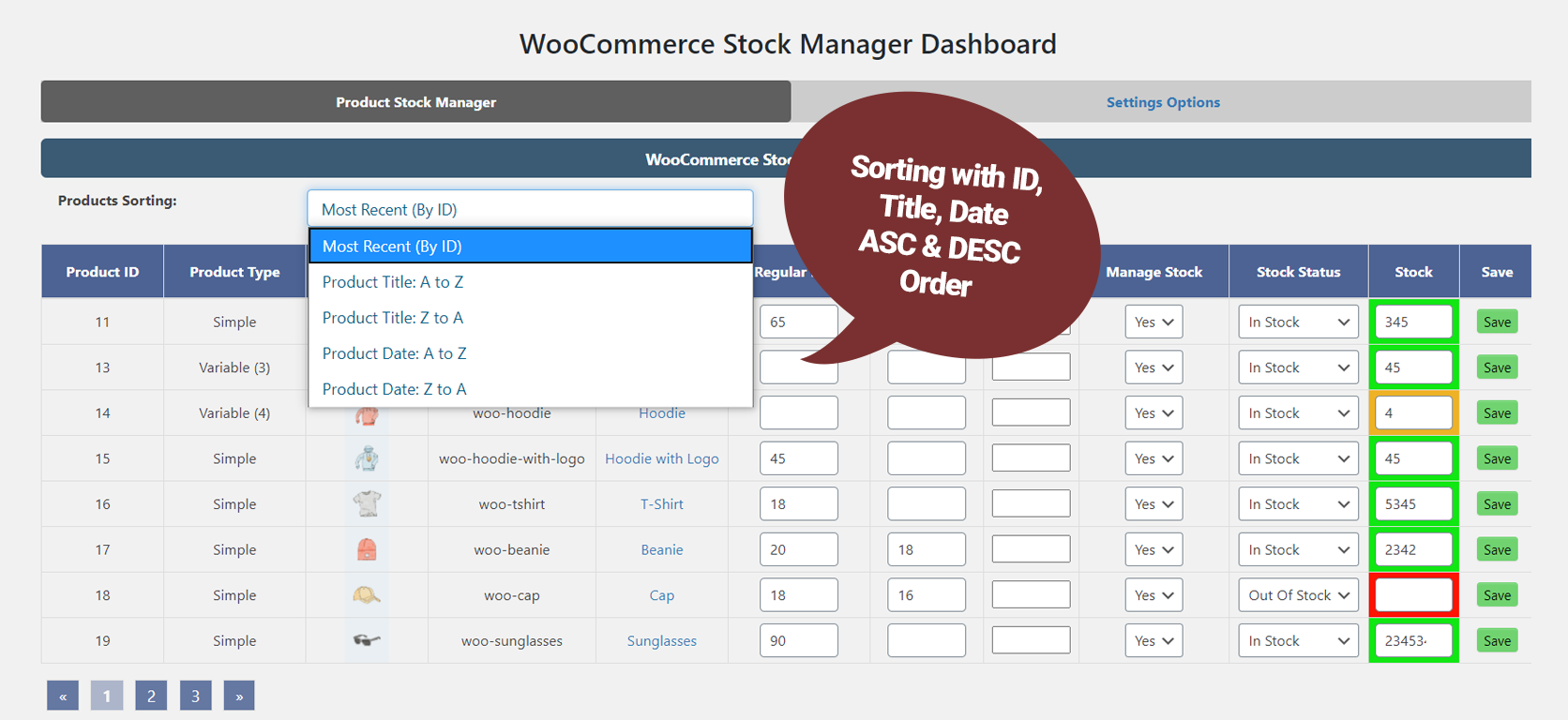Save the T-Shirt row
Viewport: 1568px width, 720px height.
pyautogui.click(x=1497, y=503)
